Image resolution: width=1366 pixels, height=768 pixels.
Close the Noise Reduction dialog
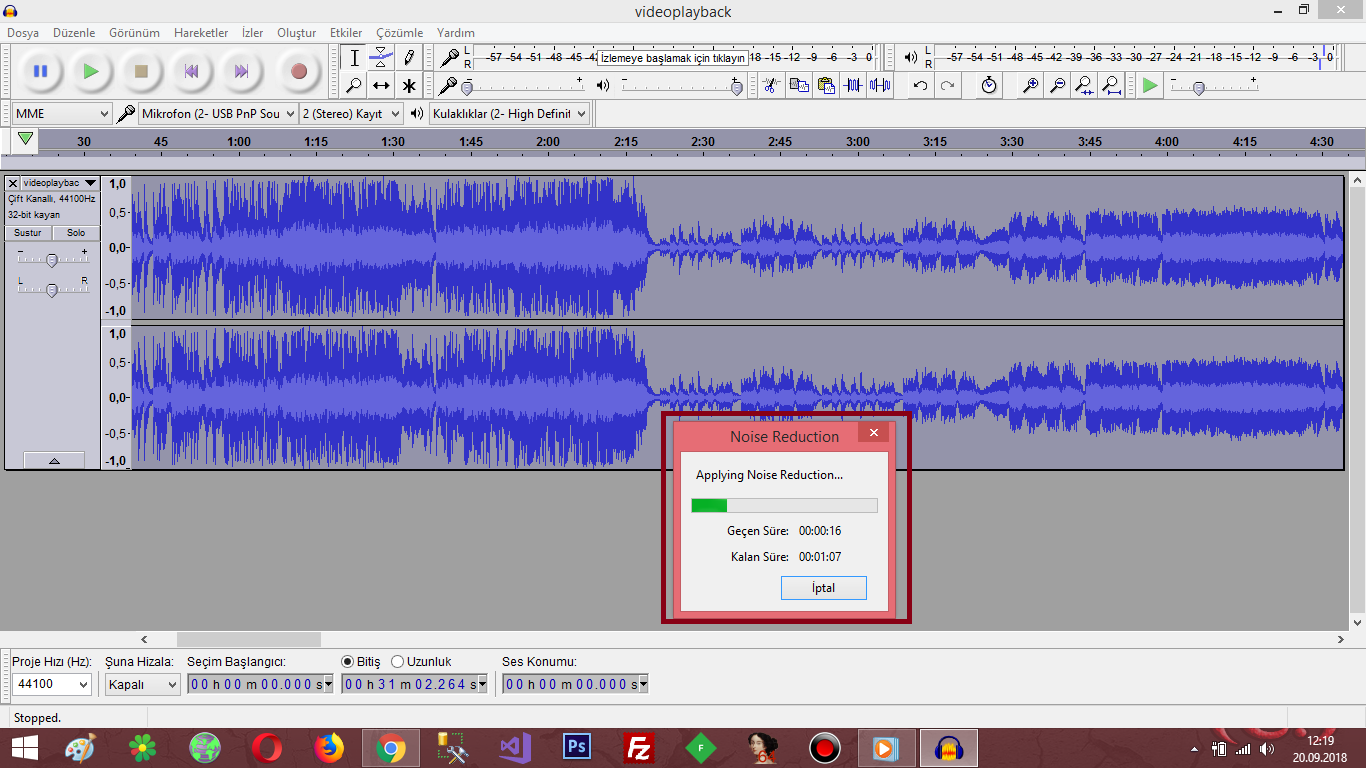(x=873, y=433)
